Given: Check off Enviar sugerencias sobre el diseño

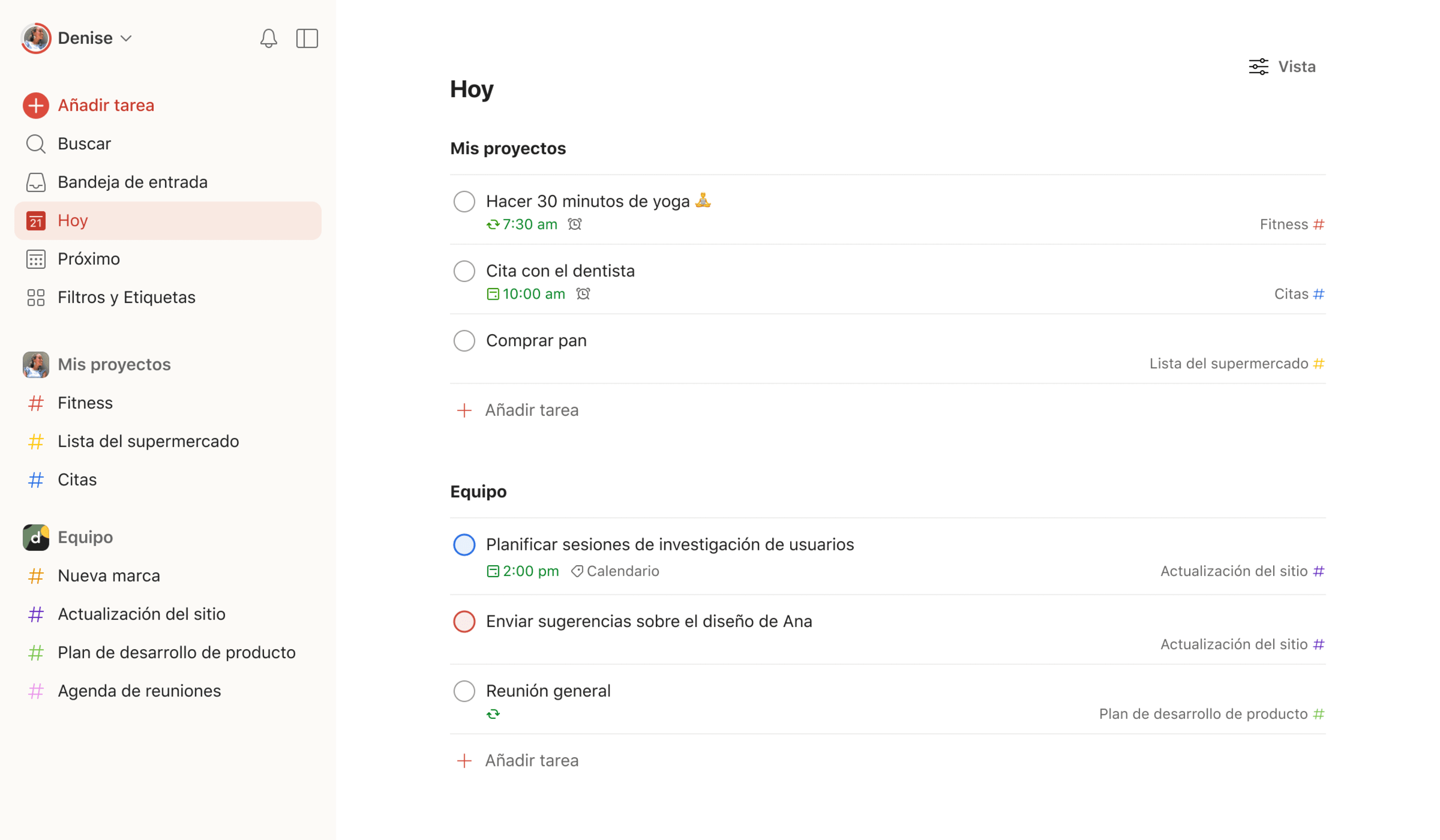Looking at the screenshot, I should [x=464, y=621].
